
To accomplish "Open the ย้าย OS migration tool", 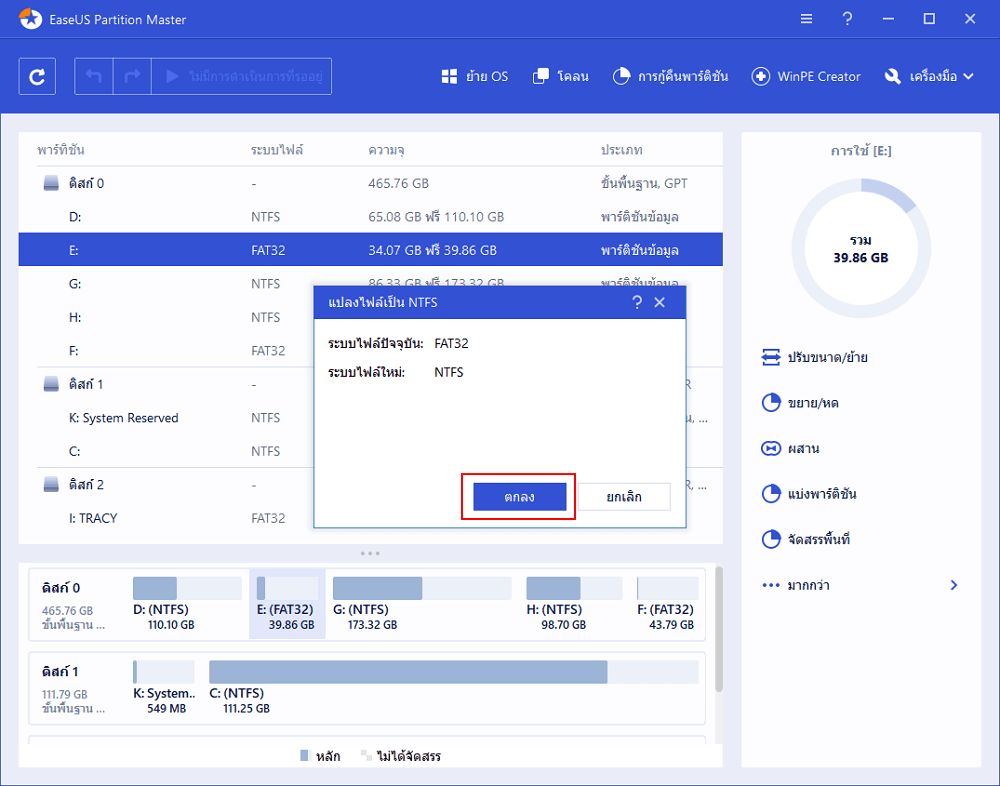I will pos(474,77).
